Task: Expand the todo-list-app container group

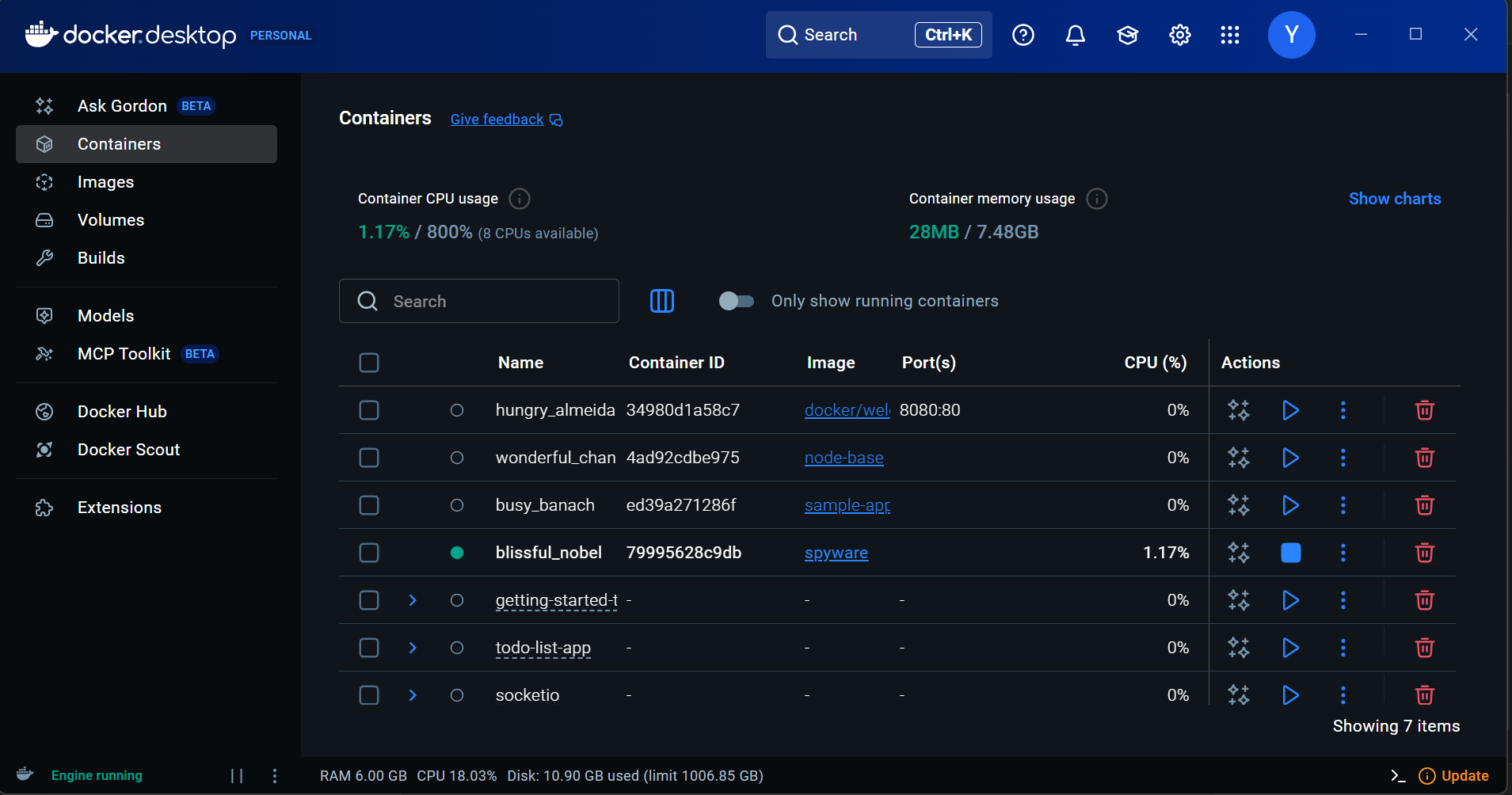Action: [413, 648]
